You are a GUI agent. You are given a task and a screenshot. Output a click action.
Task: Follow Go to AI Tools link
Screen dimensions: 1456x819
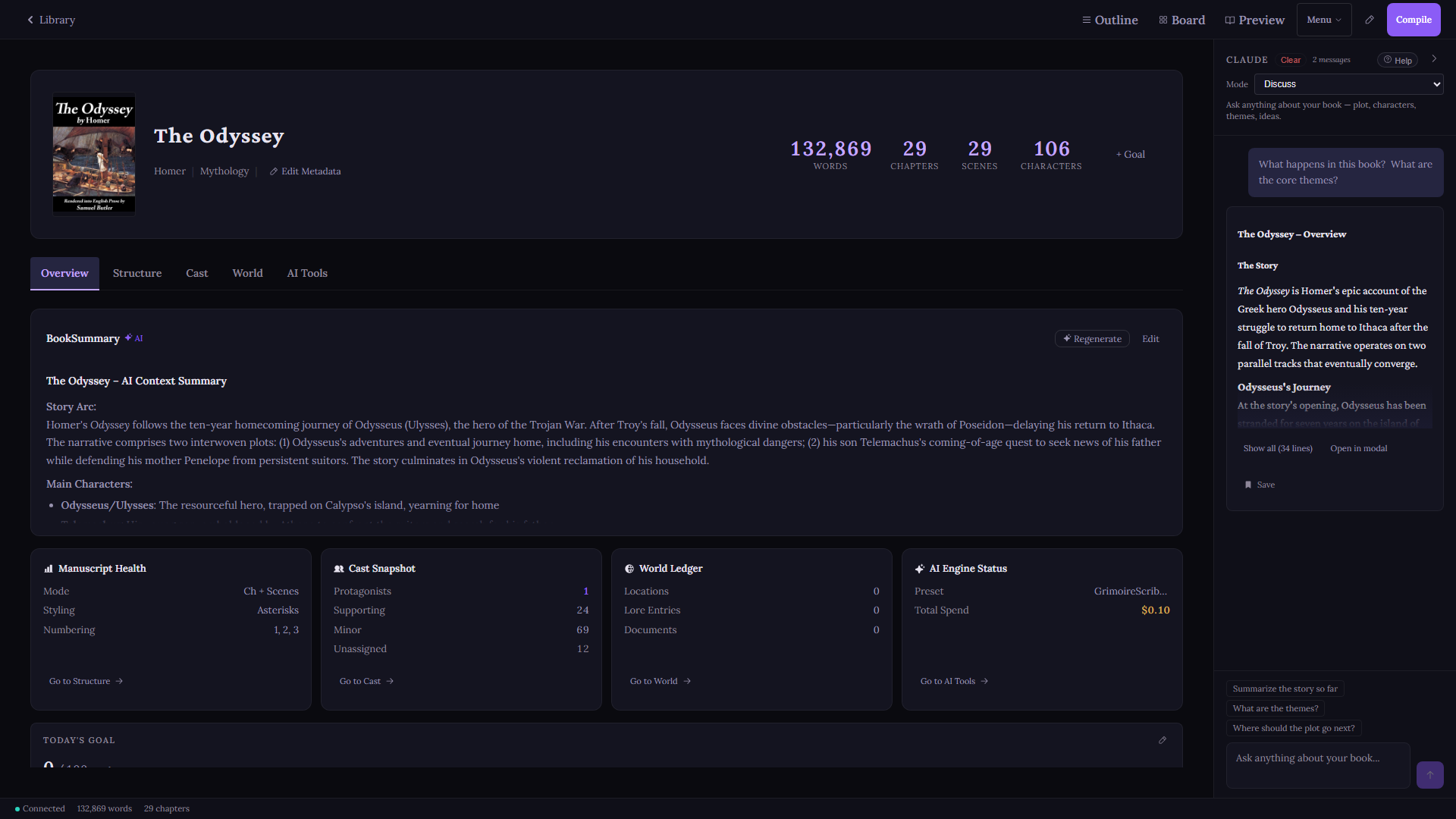click(x=954, y=681)
